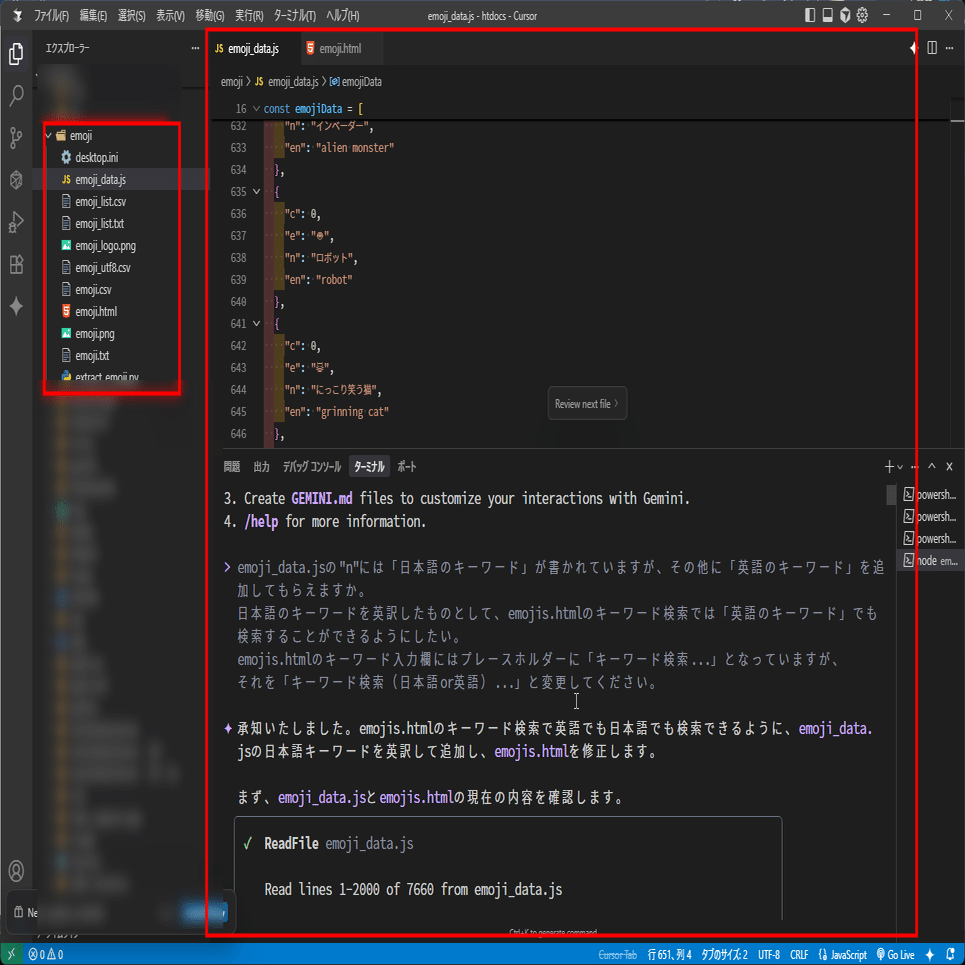Open desktop.ini in explorer

pyautogui.click(x=97, y=158)
